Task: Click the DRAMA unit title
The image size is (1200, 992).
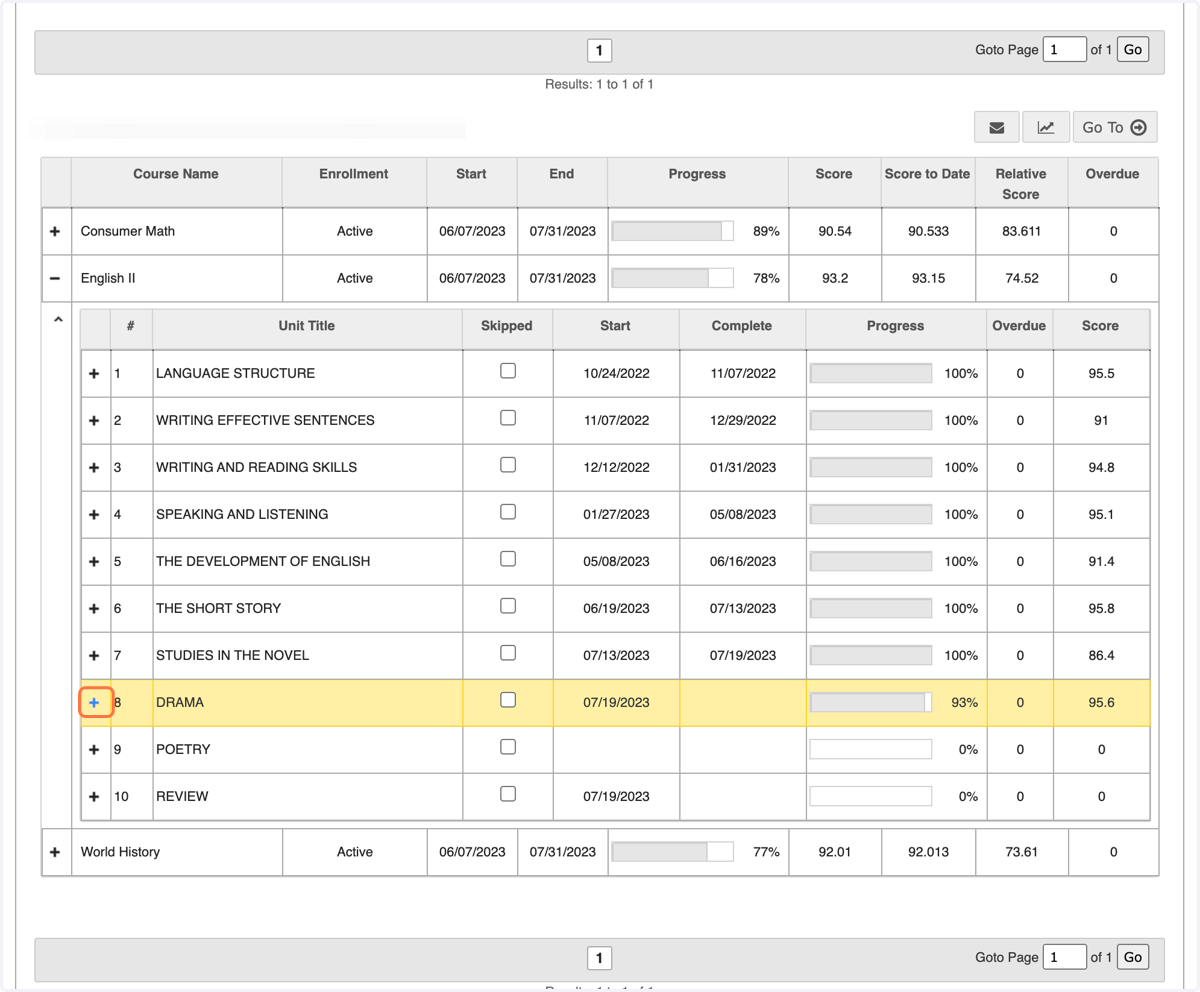Action: tap(180, 702)
